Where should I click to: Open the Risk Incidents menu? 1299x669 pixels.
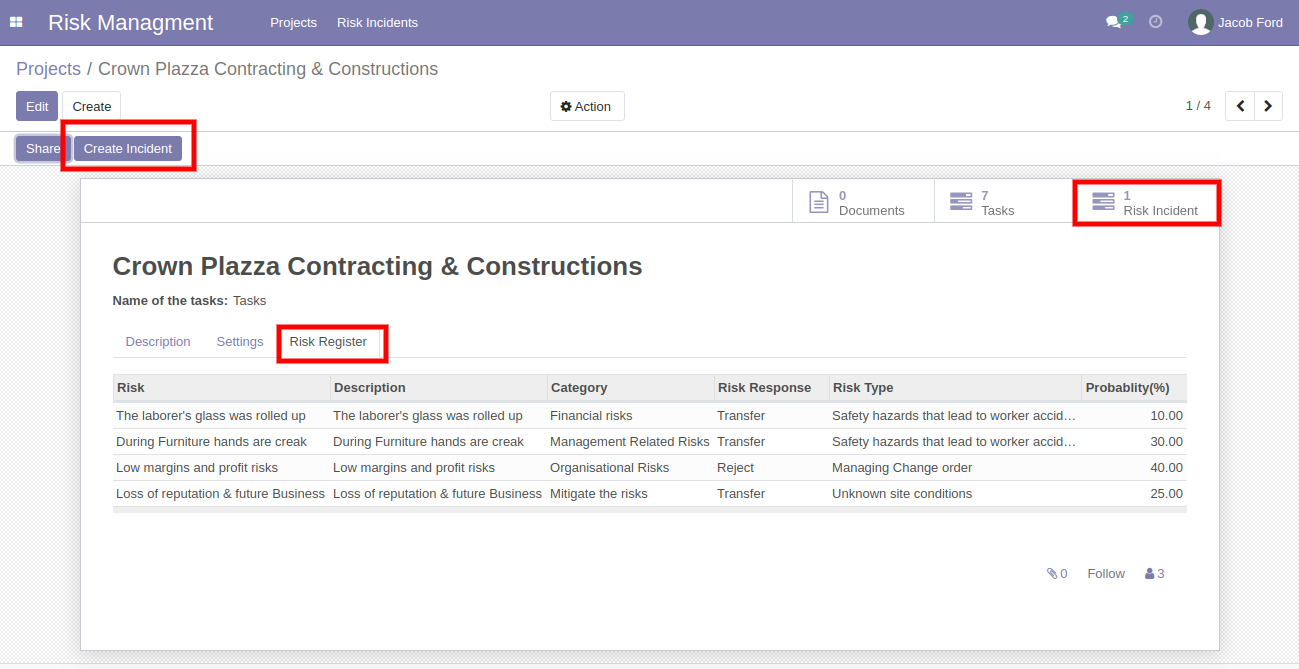[x=377, y=22]
